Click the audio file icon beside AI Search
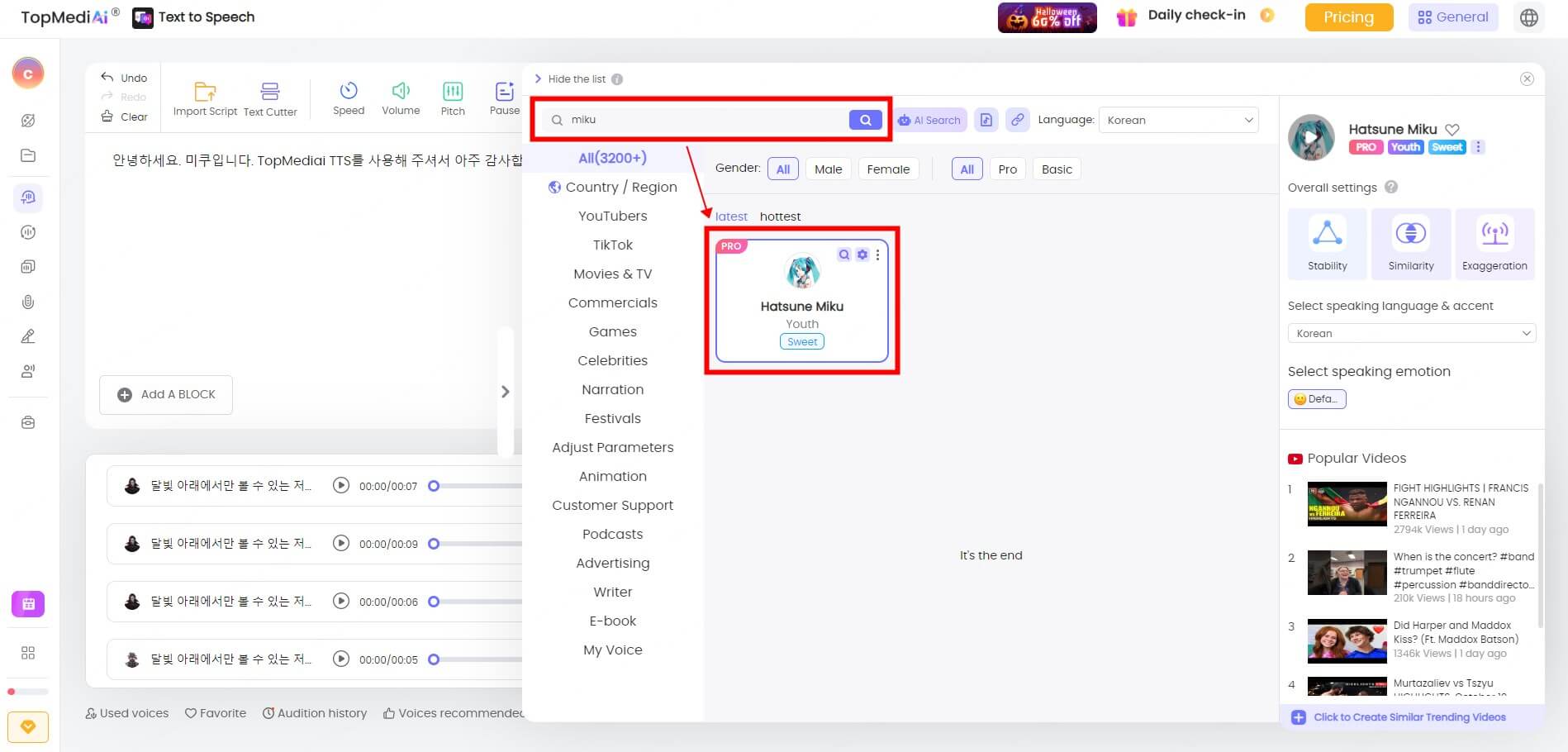The height and width of the screenshot is (752, 1568). (986, 120)
